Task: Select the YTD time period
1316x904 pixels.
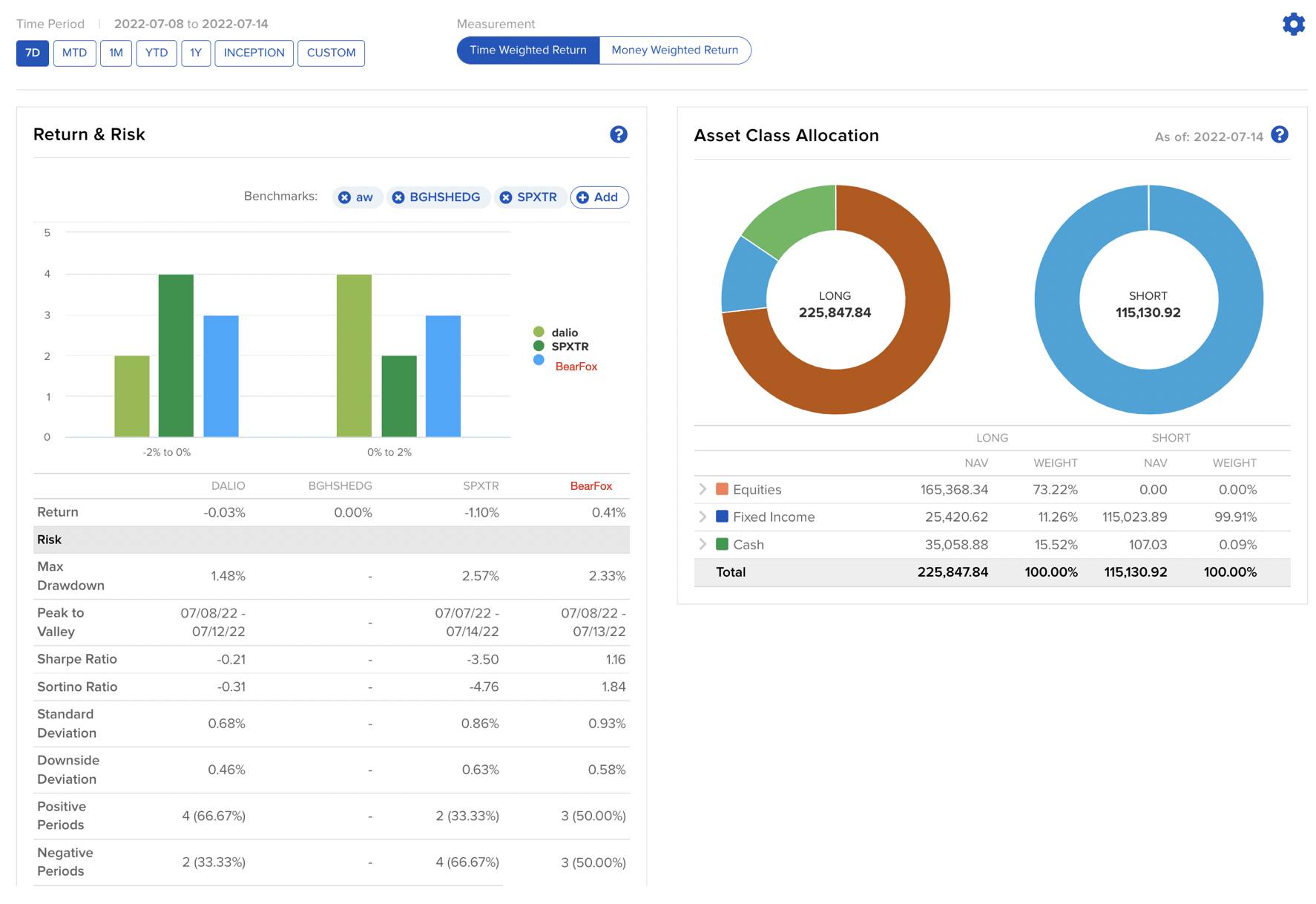Action: [156, 53]
